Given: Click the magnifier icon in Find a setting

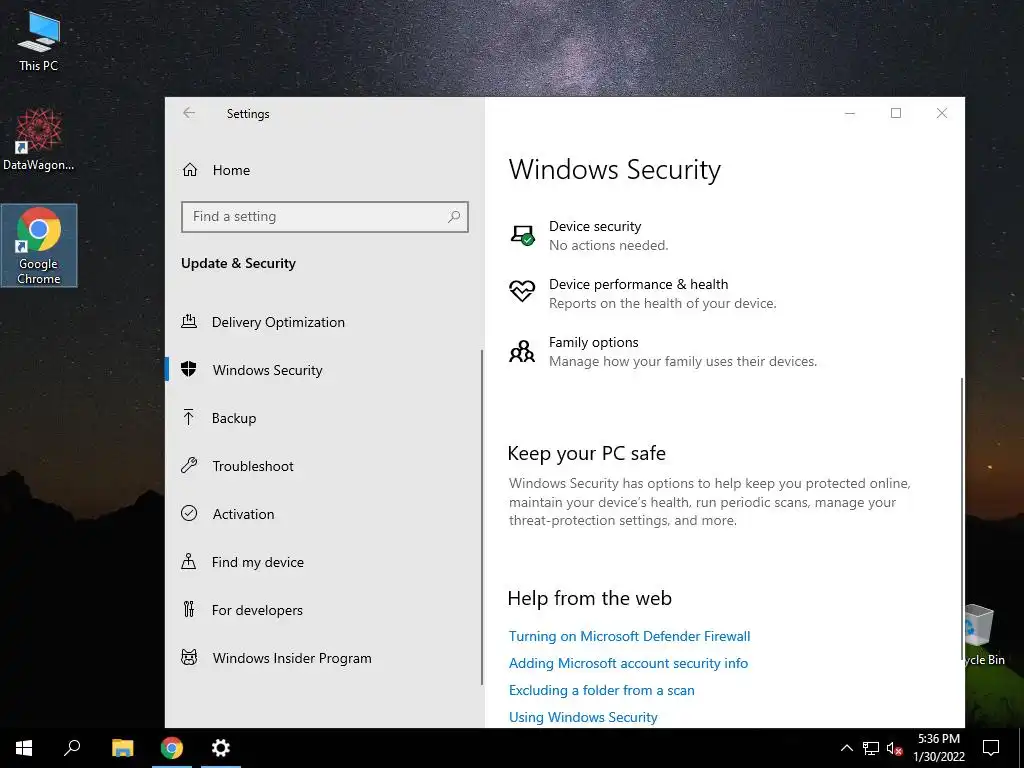Looking at the screenshot, I should [x=454, y=216].
